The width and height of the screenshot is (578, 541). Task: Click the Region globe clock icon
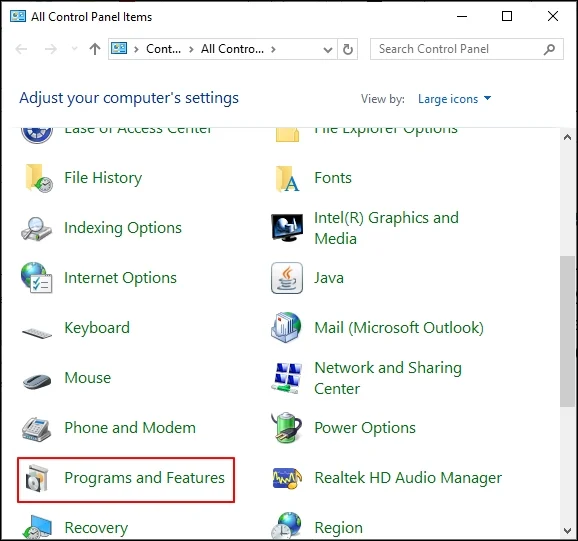(286, 526)
